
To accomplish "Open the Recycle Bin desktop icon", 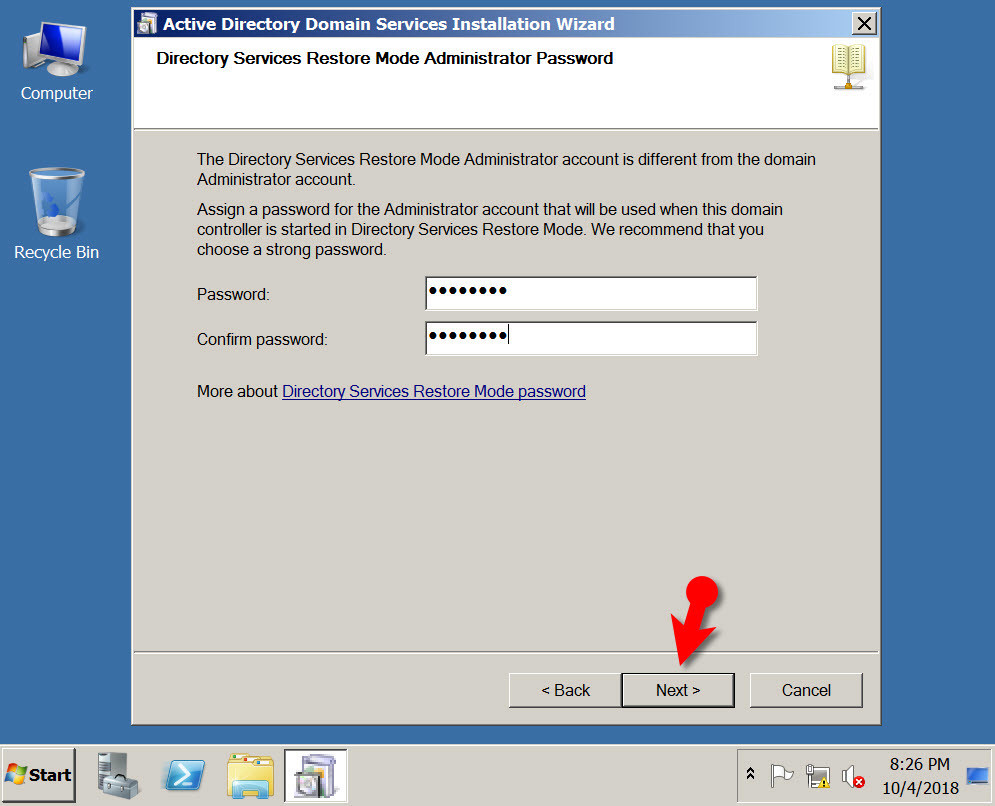I will [56, 214].
